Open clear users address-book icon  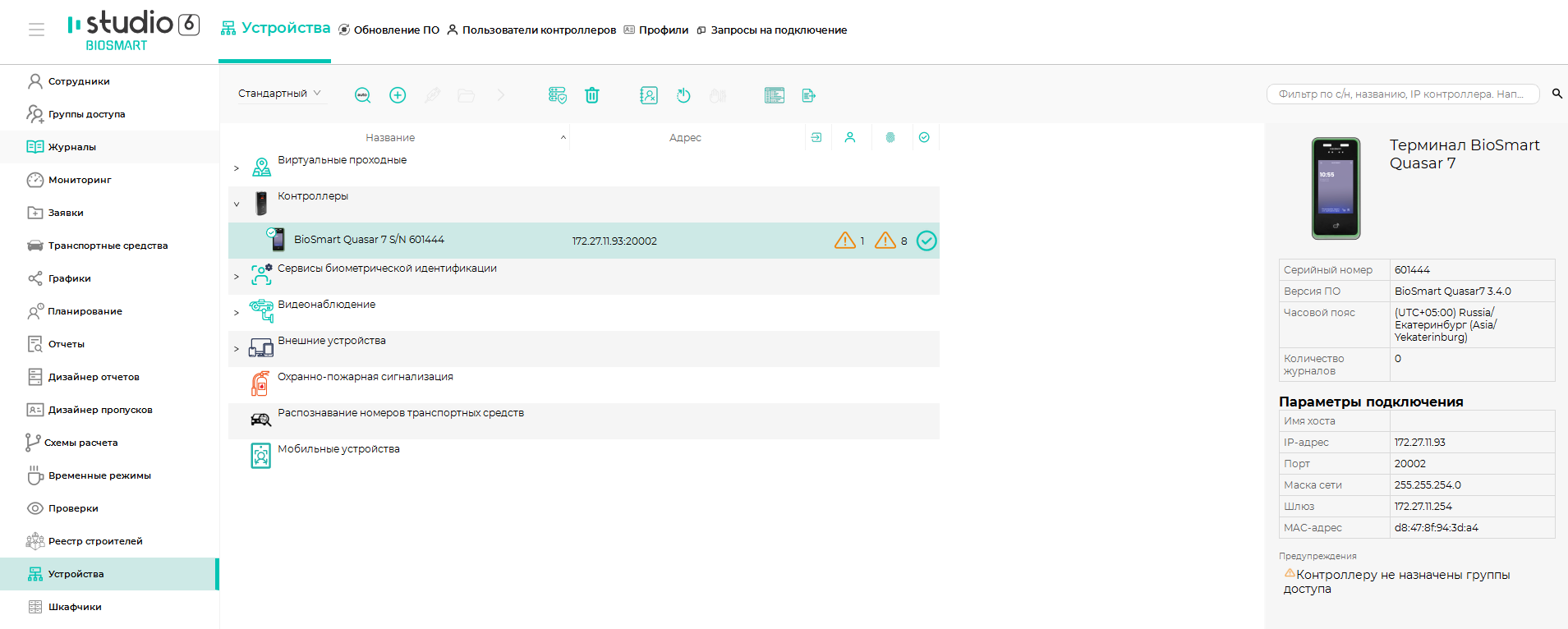coord(649,95)
